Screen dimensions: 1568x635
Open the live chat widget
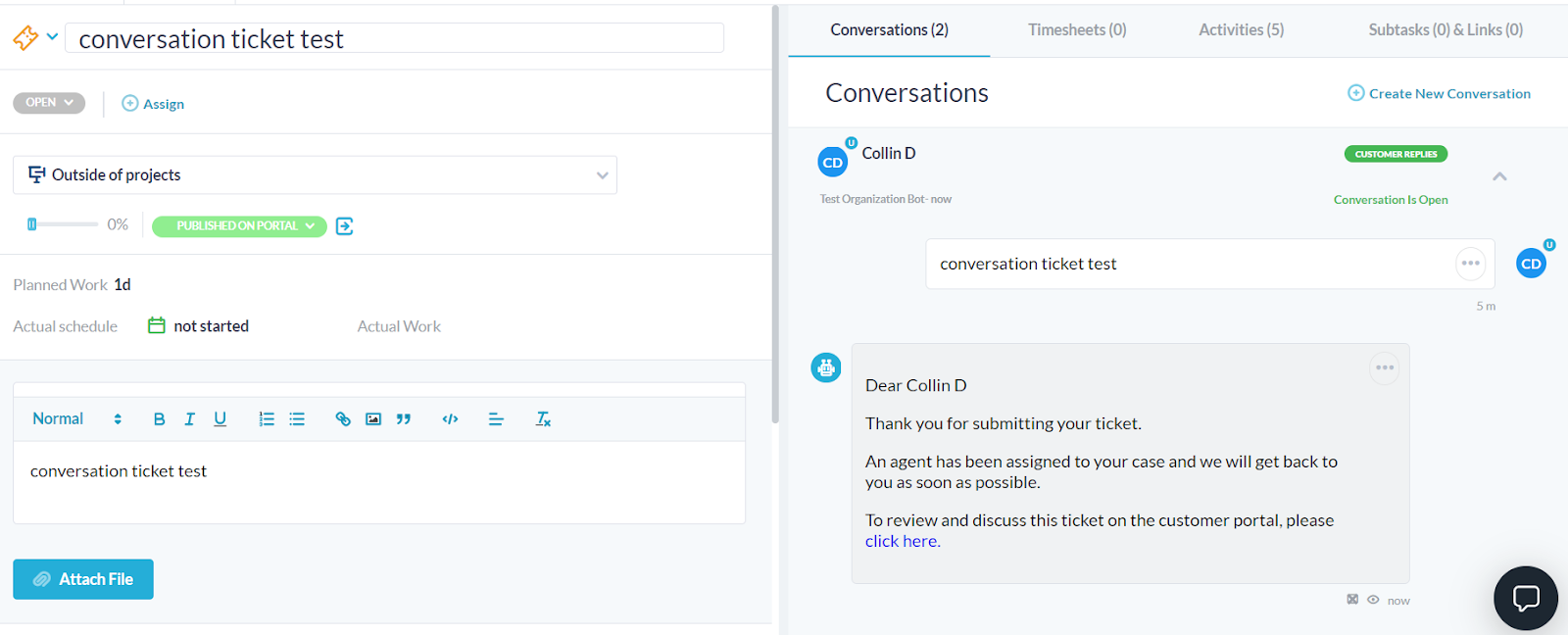pos(1525,598)
